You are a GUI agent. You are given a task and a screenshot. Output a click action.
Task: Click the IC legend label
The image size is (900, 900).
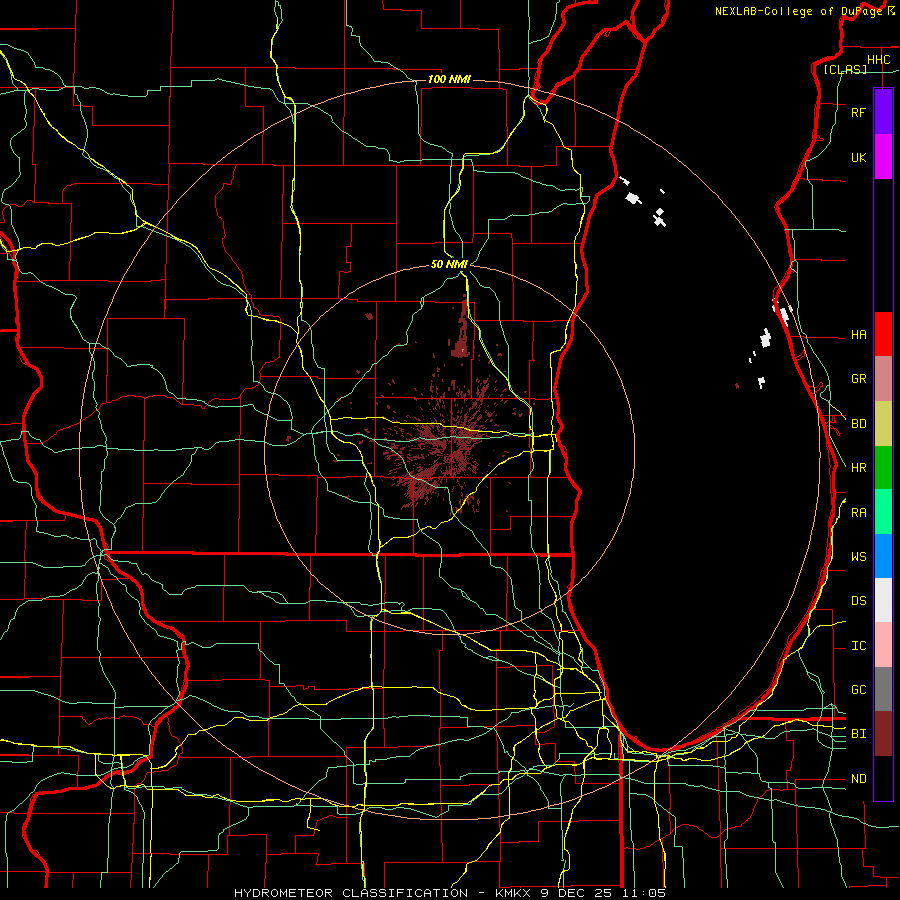(858, 646)
